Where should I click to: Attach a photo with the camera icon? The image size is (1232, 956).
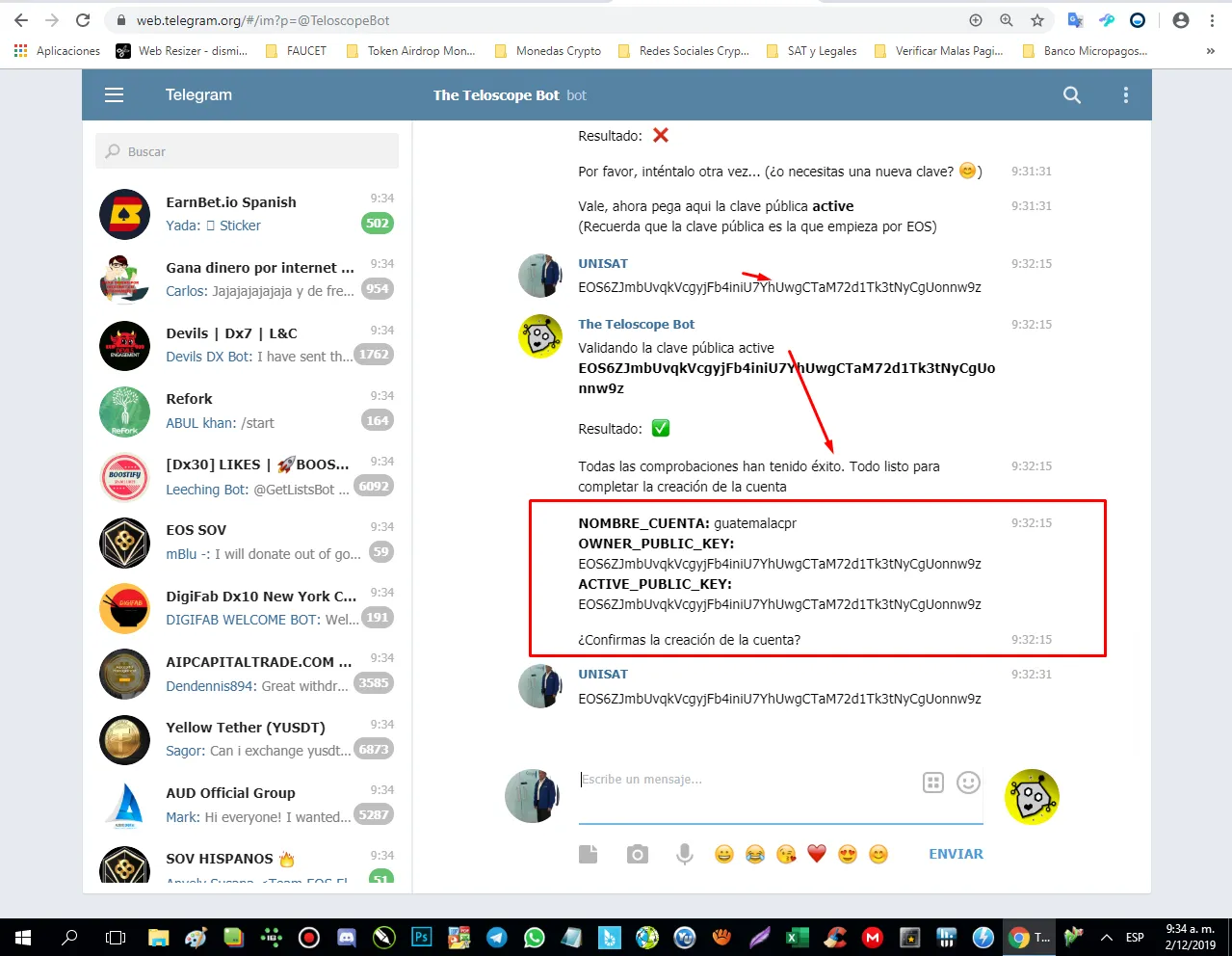coord(637,854)
